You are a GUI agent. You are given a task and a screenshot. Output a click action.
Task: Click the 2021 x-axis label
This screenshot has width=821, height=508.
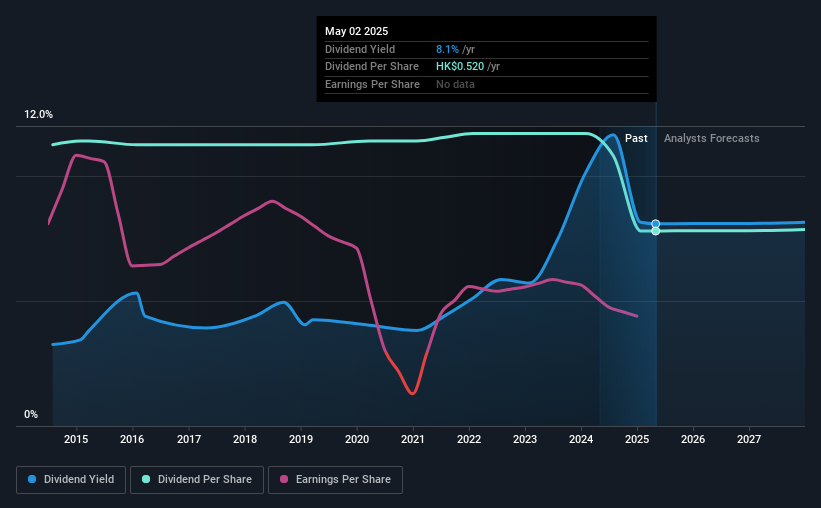413,439
